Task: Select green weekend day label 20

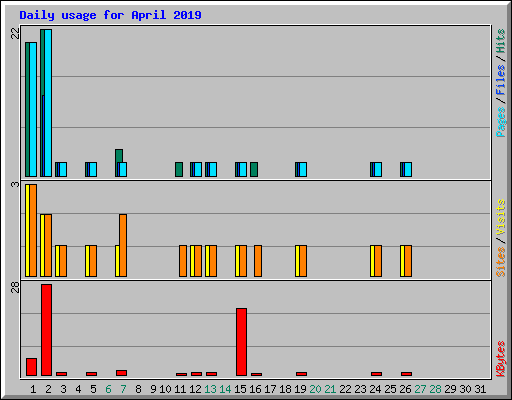Action: pos(315,389)
